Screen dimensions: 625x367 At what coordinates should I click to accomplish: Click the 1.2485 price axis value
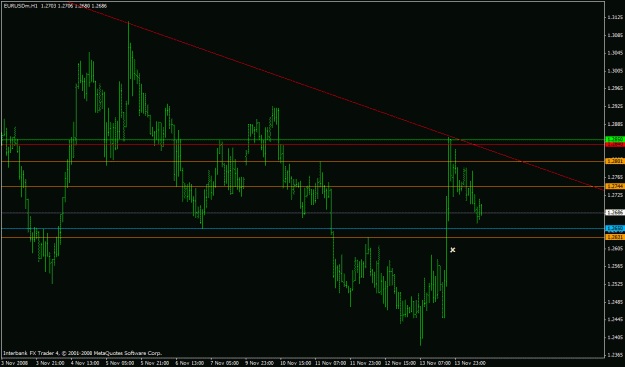click(614, 301)
